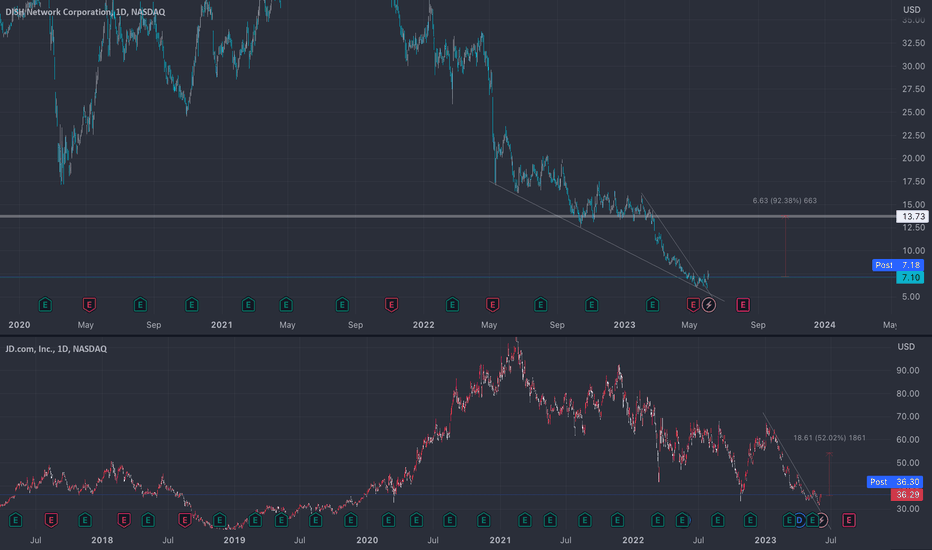Select the 6.63 (92.38%) measurement label on DISH

(785, 200)
